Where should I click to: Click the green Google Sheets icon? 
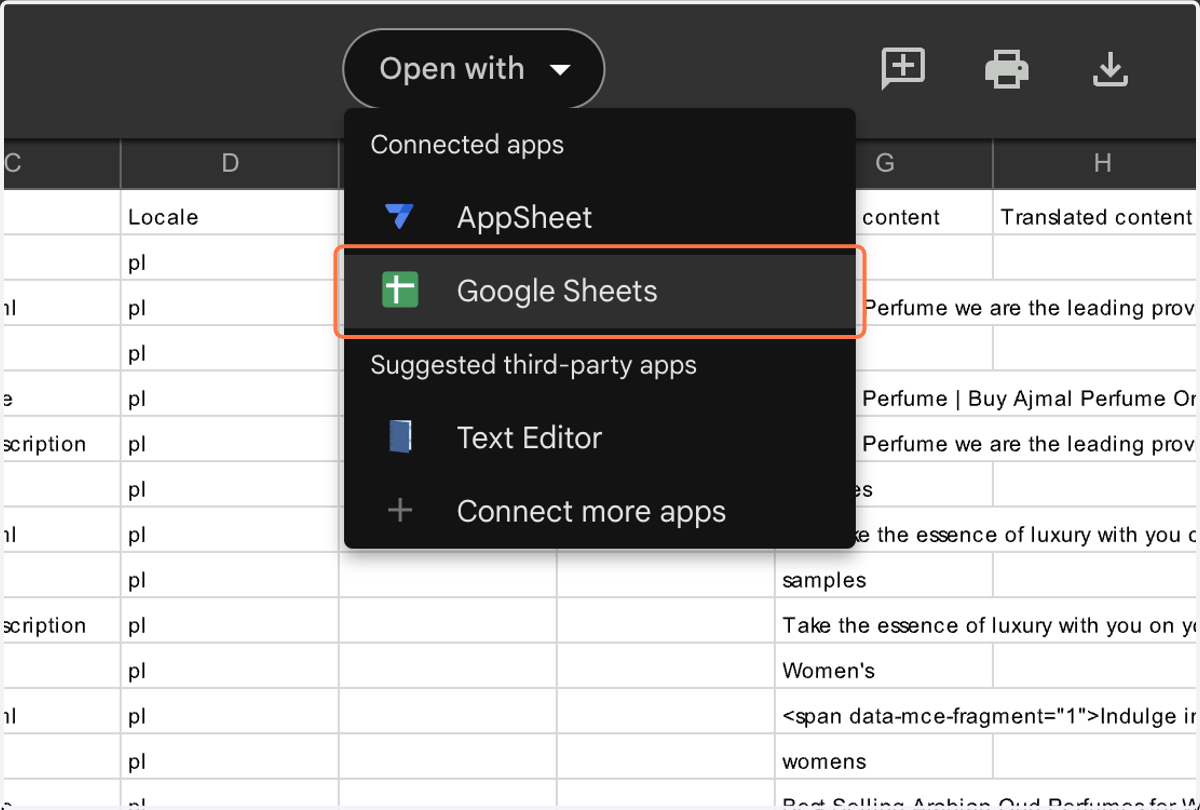(400, 291)
